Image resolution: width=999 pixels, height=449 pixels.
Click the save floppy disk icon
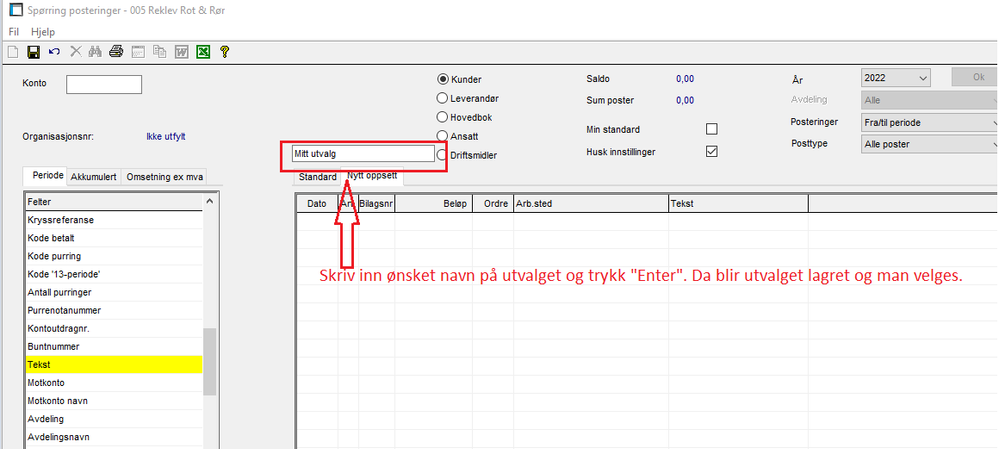point(34,52)
